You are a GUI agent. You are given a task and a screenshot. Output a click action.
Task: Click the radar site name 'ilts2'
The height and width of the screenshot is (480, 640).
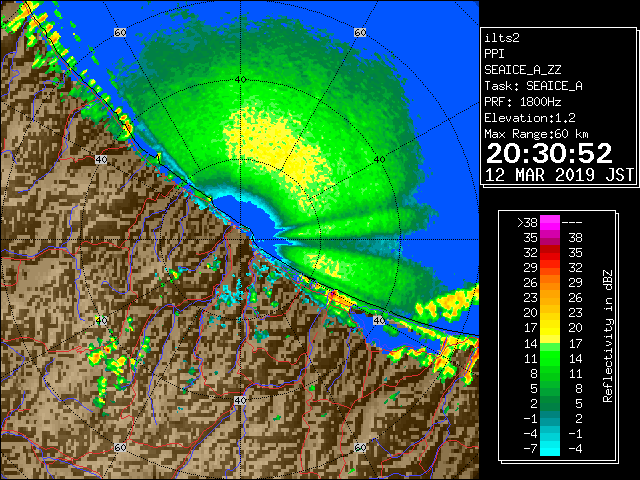[502, 38]
